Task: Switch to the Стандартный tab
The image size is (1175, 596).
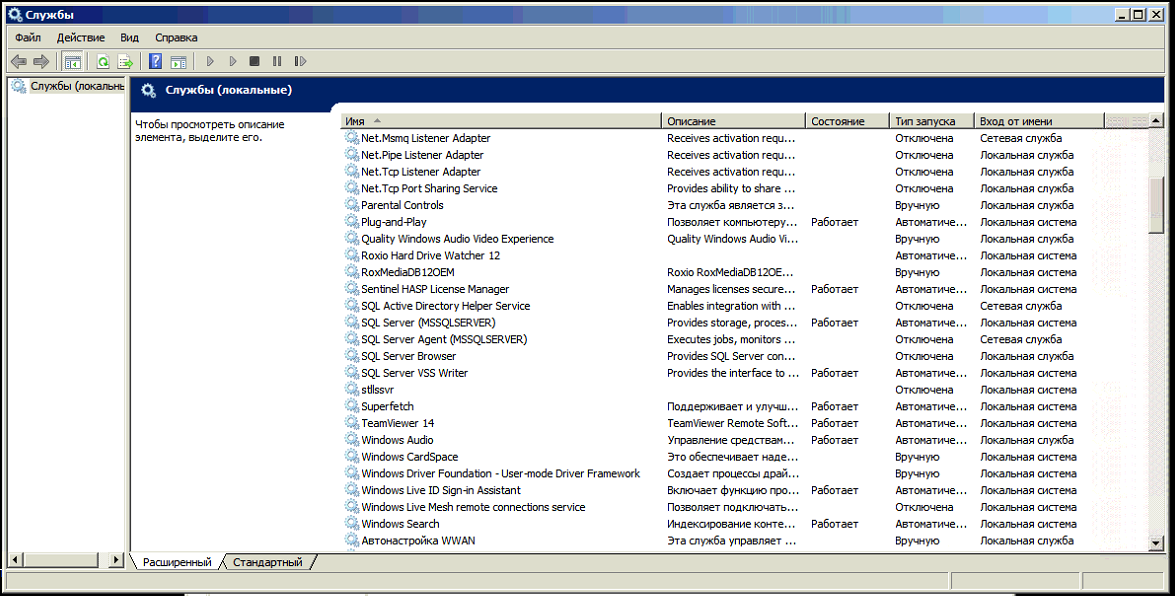Action: [x=267, y=563]
